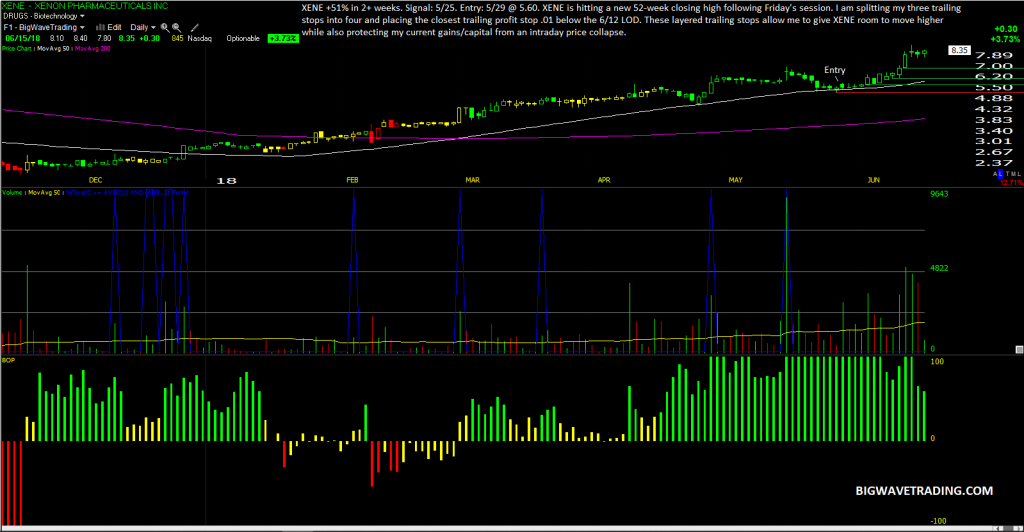Image resolution: width=1024 pixels, height=532 pixels.
Task: Click the 06/15/18 date value
Action: pos(23,39)
